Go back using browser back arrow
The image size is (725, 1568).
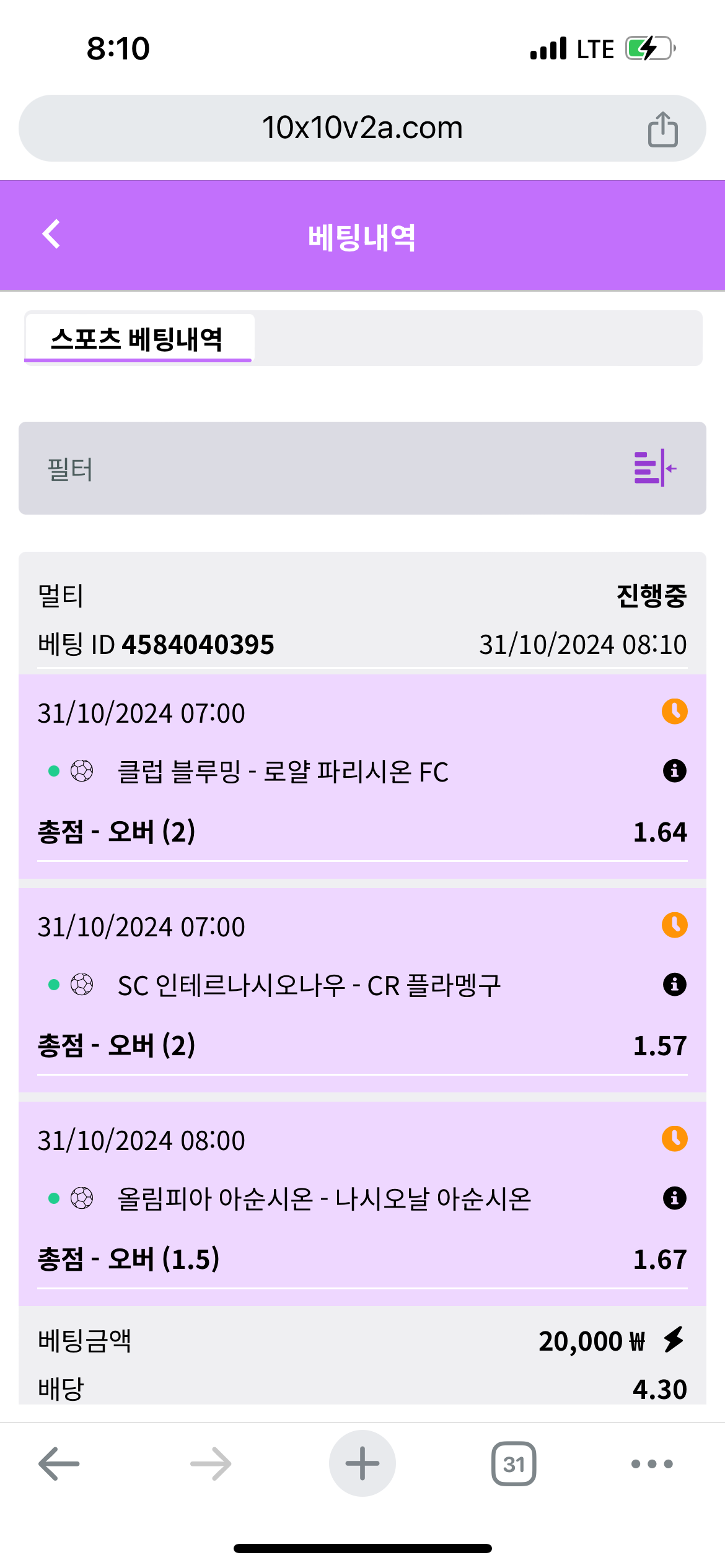click(x=59, y=1464)
